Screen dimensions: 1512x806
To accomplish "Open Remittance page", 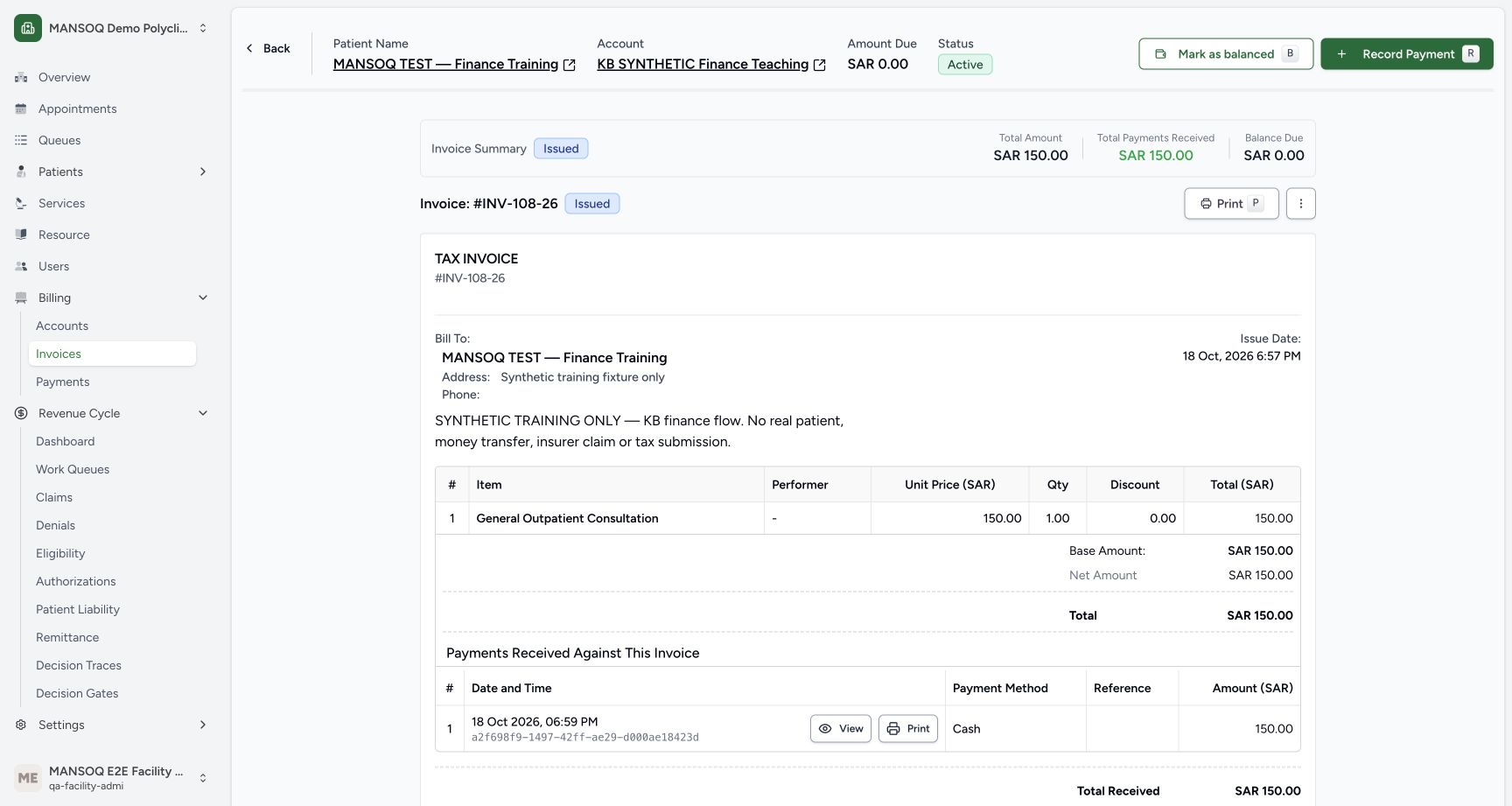I will pos(67,637).
